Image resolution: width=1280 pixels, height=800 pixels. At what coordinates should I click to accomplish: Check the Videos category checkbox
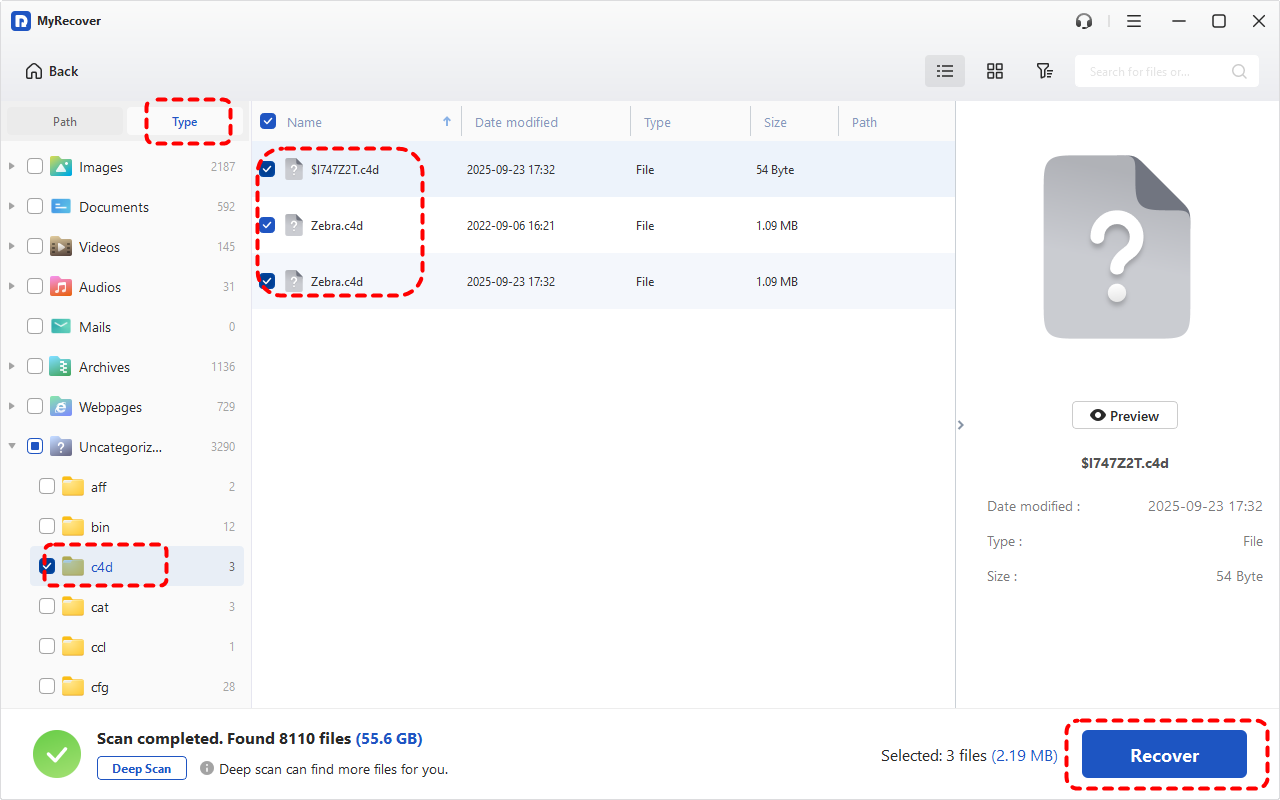pyautogui.click(x=35, y=247)
